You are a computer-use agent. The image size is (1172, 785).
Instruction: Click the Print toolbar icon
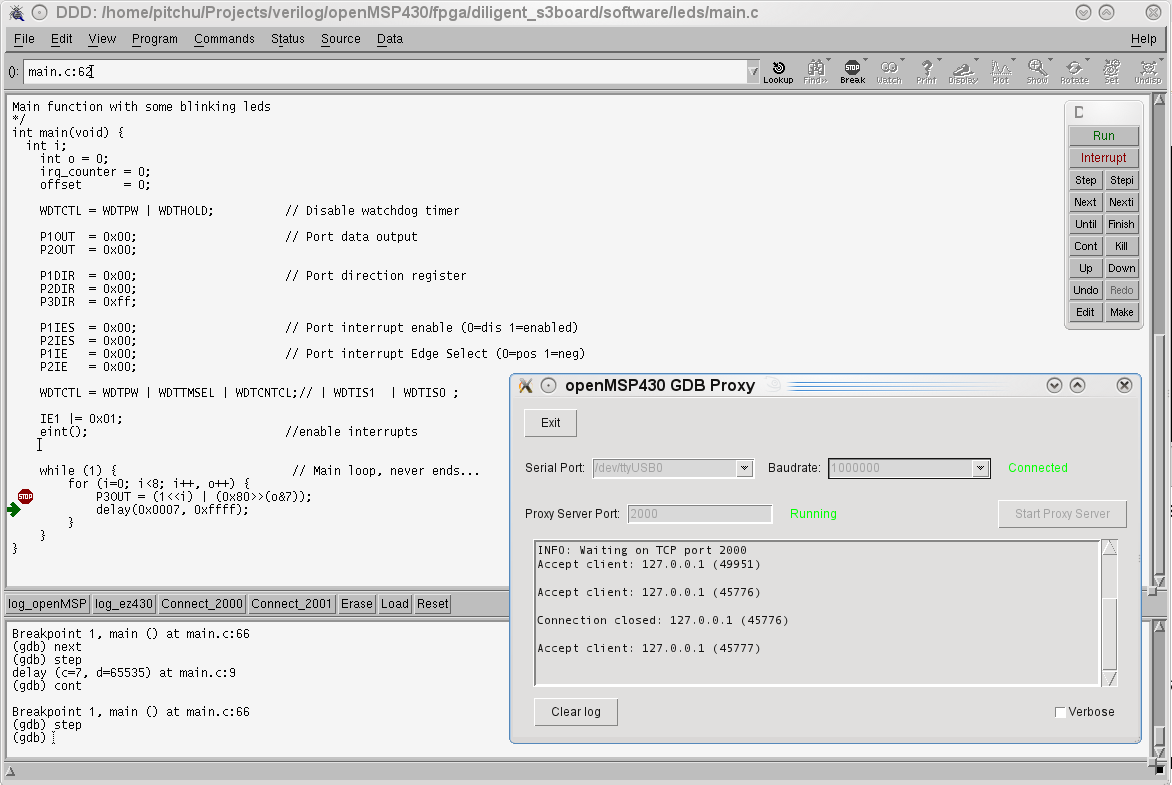point(927,71)
